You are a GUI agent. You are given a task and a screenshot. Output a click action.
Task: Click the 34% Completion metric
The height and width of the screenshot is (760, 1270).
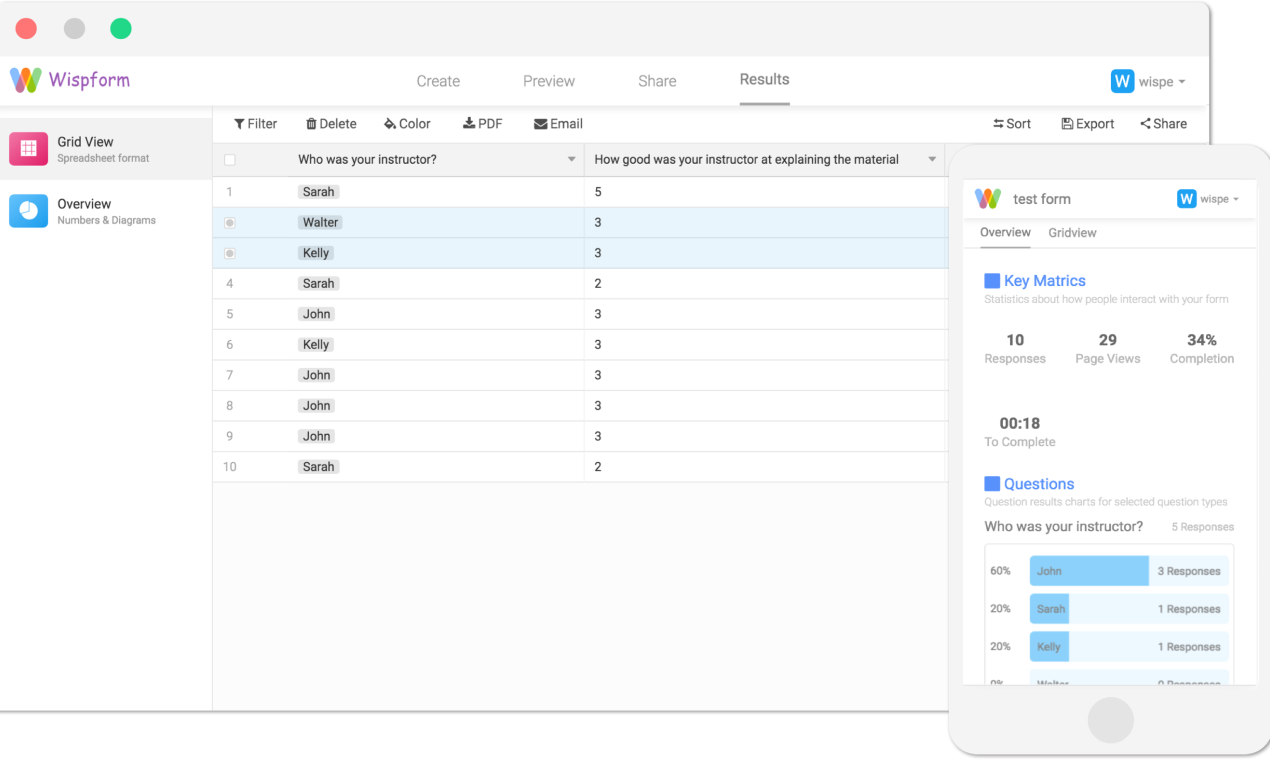pos(1202,348)
